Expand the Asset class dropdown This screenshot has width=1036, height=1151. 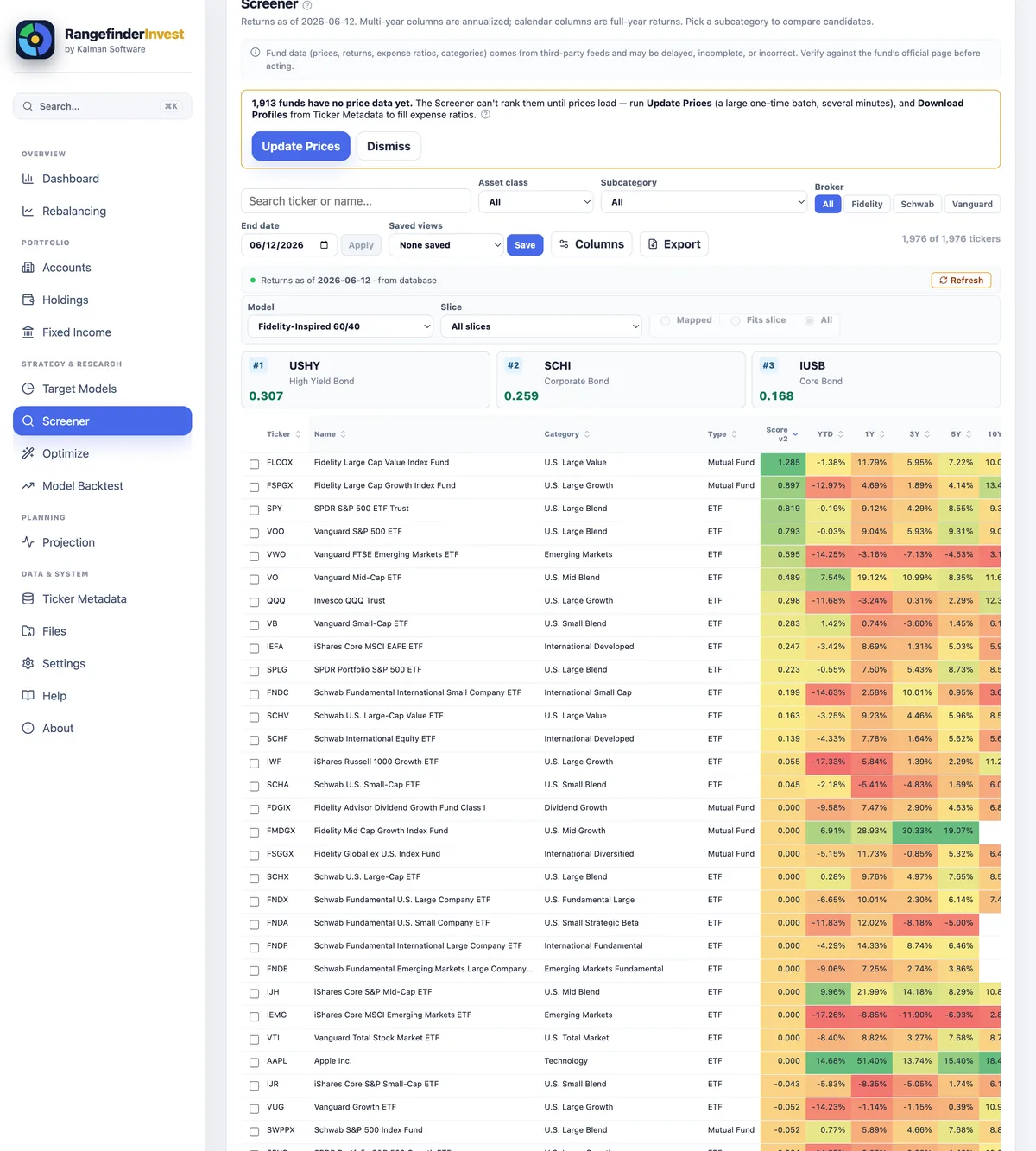536,202
